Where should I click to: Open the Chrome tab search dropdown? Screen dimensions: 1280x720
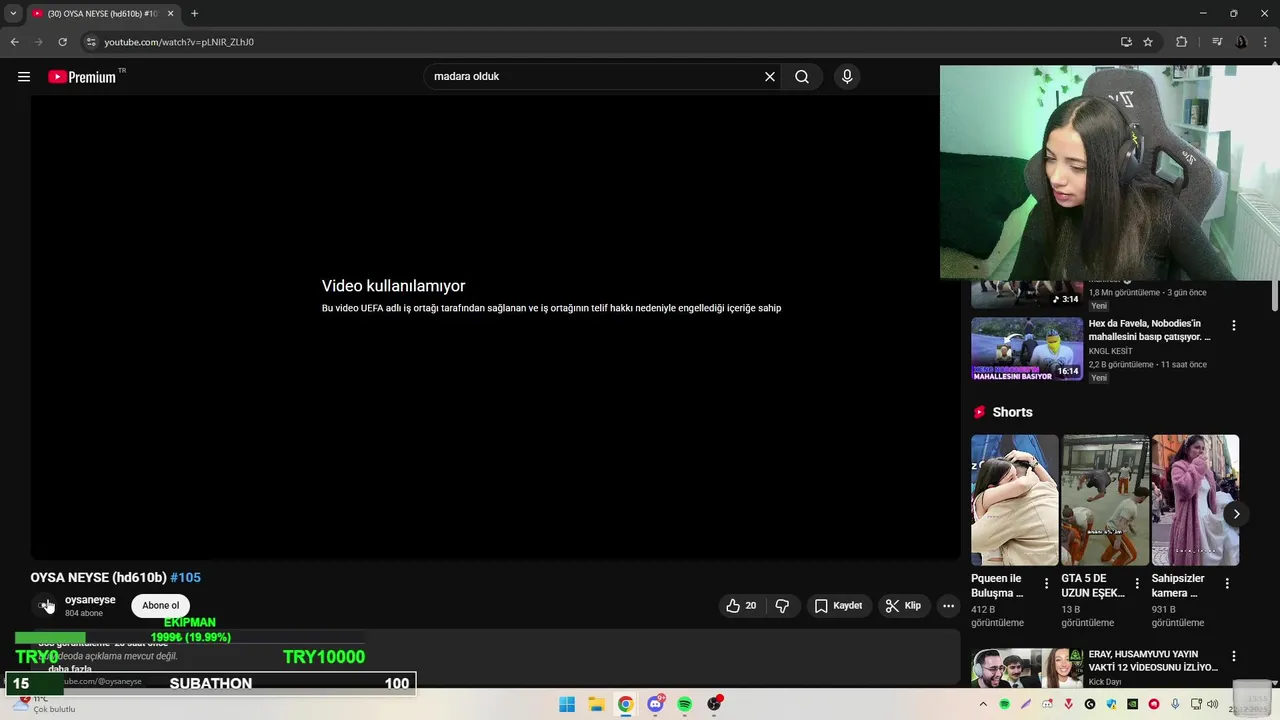(13, 13)
